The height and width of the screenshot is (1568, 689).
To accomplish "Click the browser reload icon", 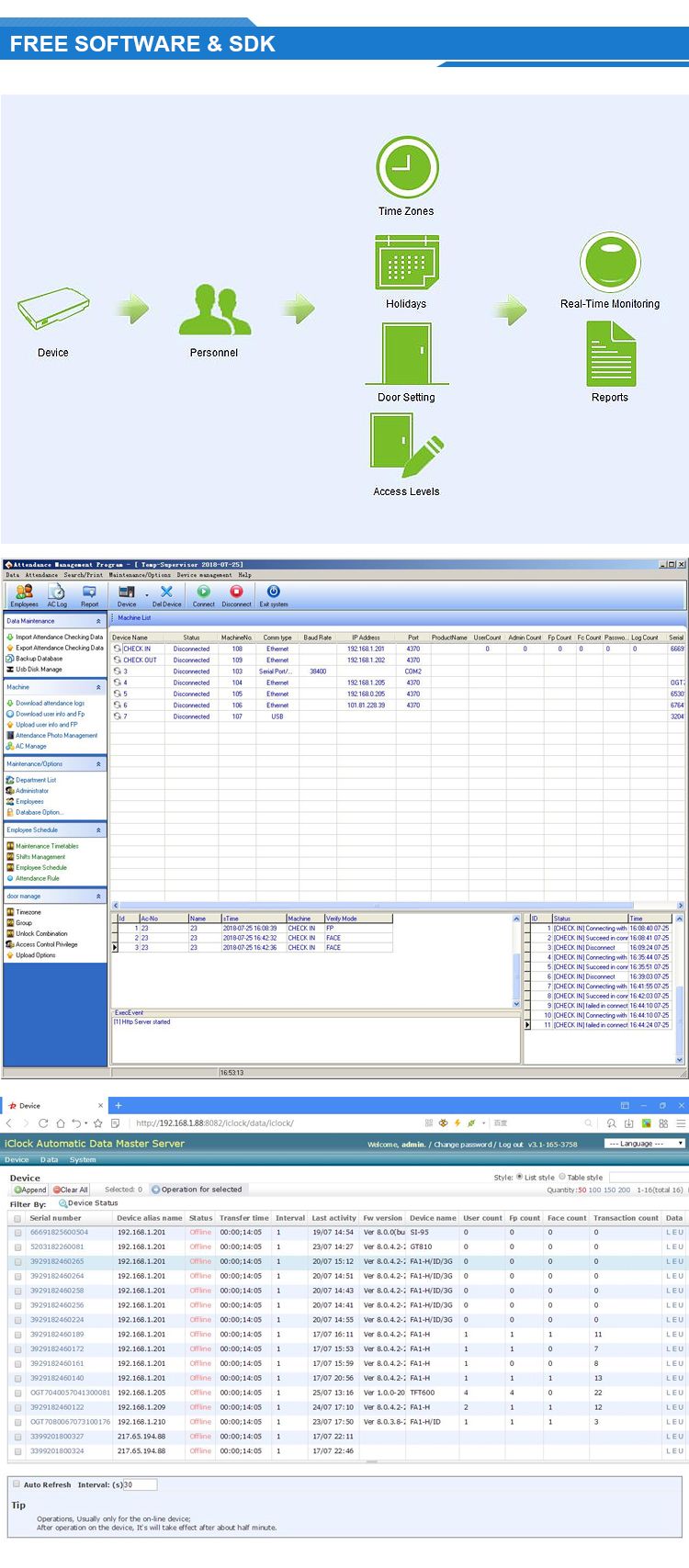I will (x=43, y=1123).
